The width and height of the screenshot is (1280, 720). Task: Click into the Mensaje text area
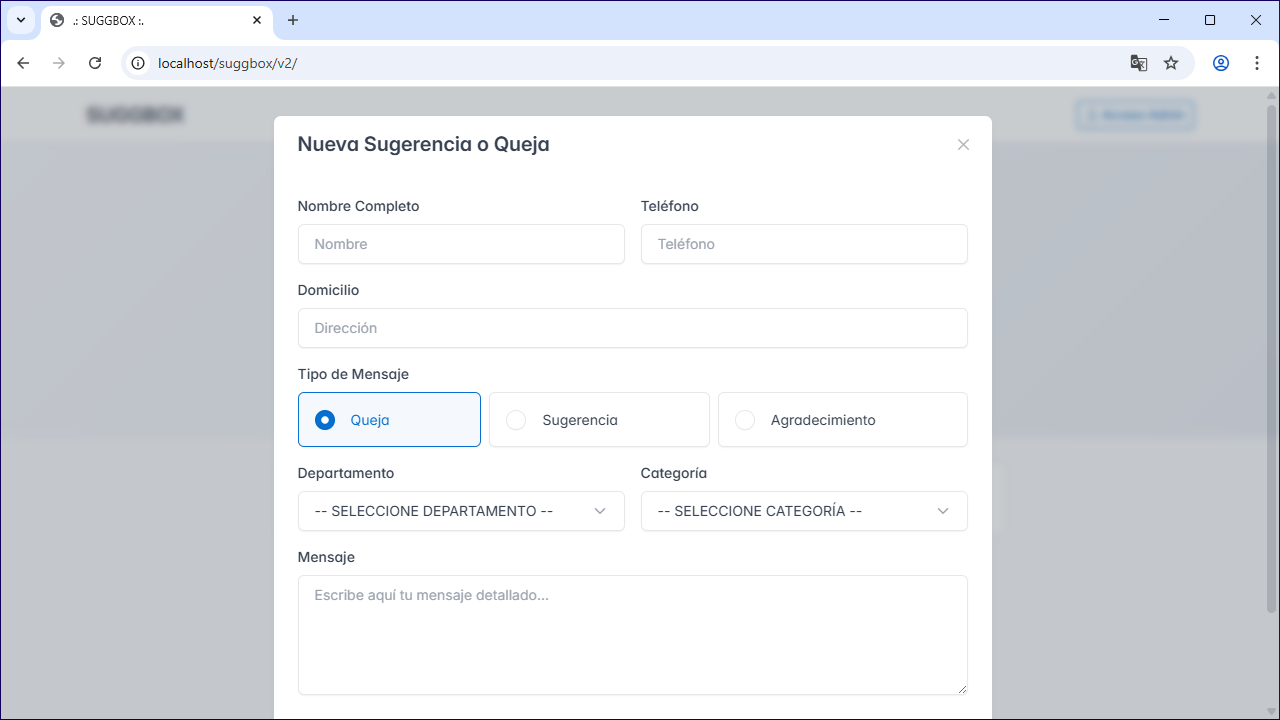[633, 635]
